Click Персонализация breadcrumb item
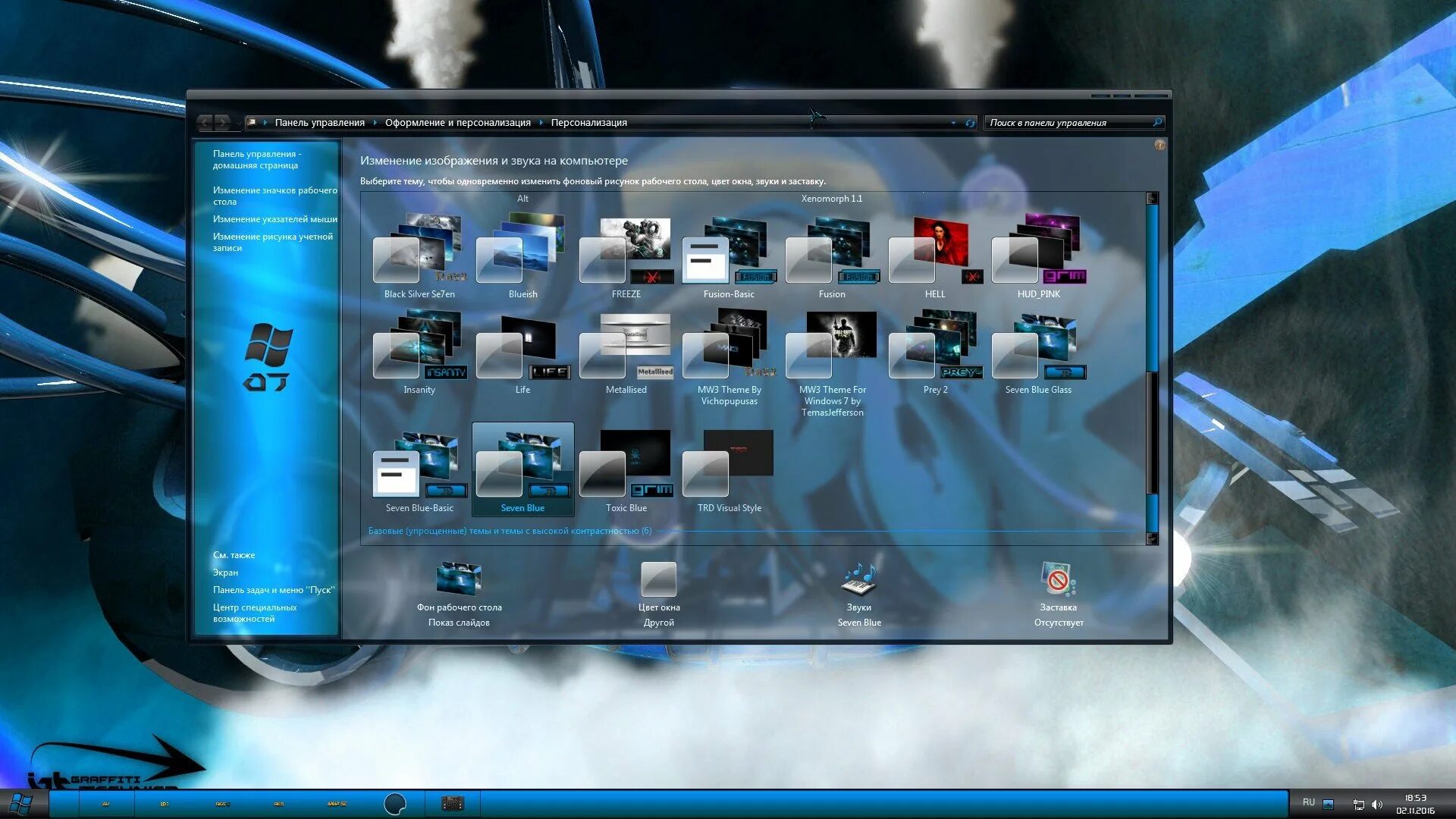The height and width of the screenshot is (819, 1456). coord(588,123)
